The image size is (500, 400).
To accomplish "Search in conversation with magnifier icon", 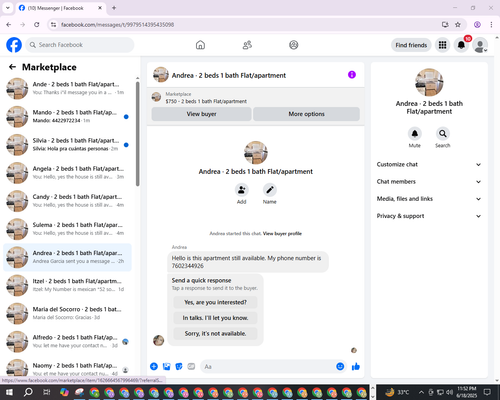I will [443, 134].
